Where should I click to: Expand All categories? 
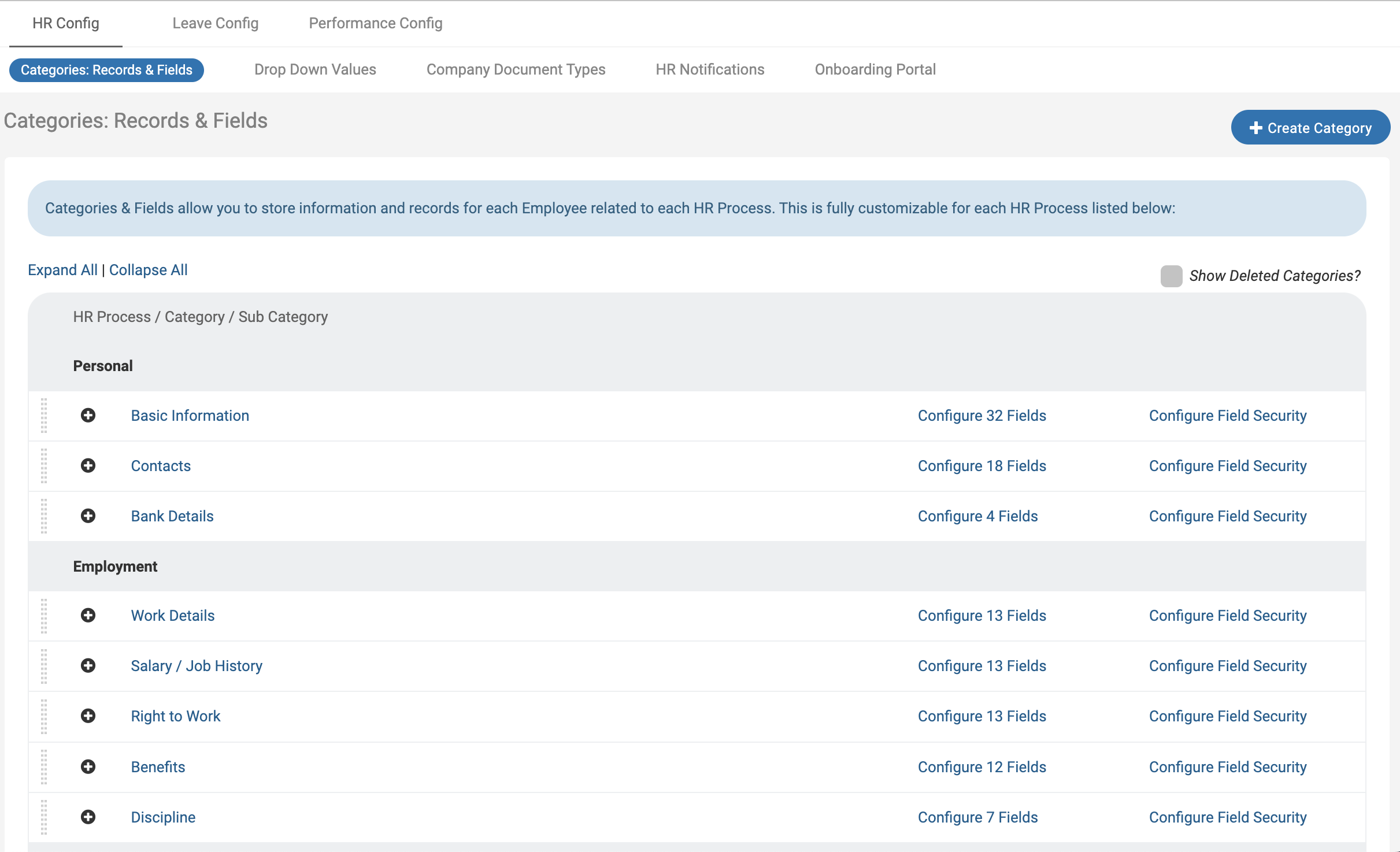(x=62, y=269)
